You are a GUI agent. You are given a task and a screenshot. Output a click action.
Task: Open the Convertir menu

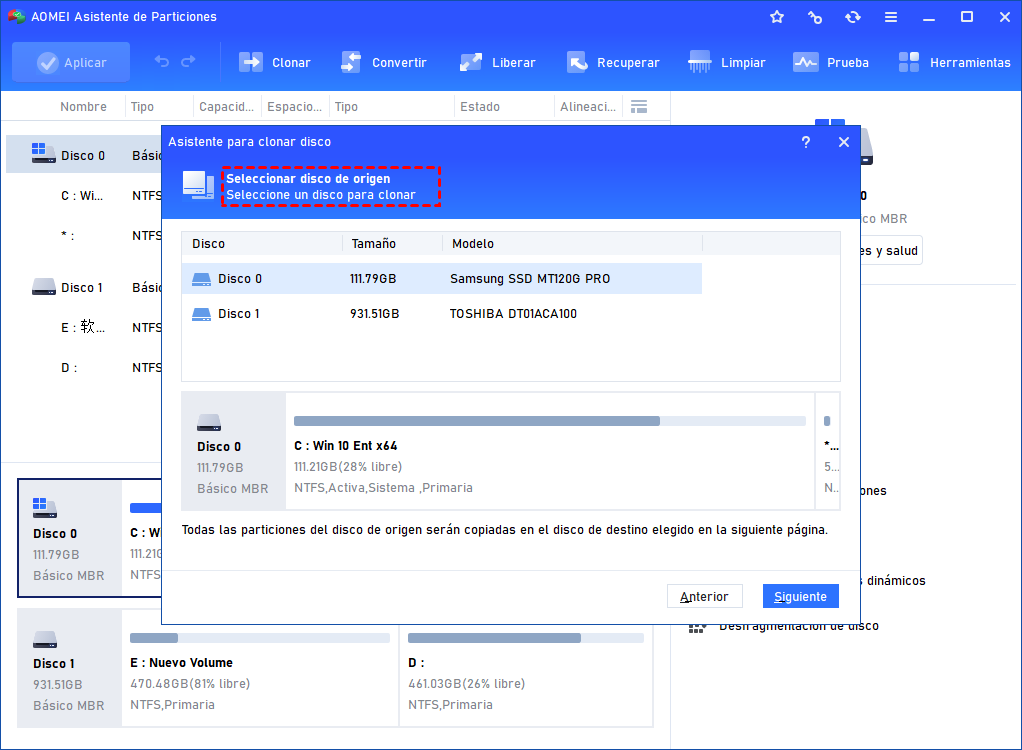coord(383,63)
